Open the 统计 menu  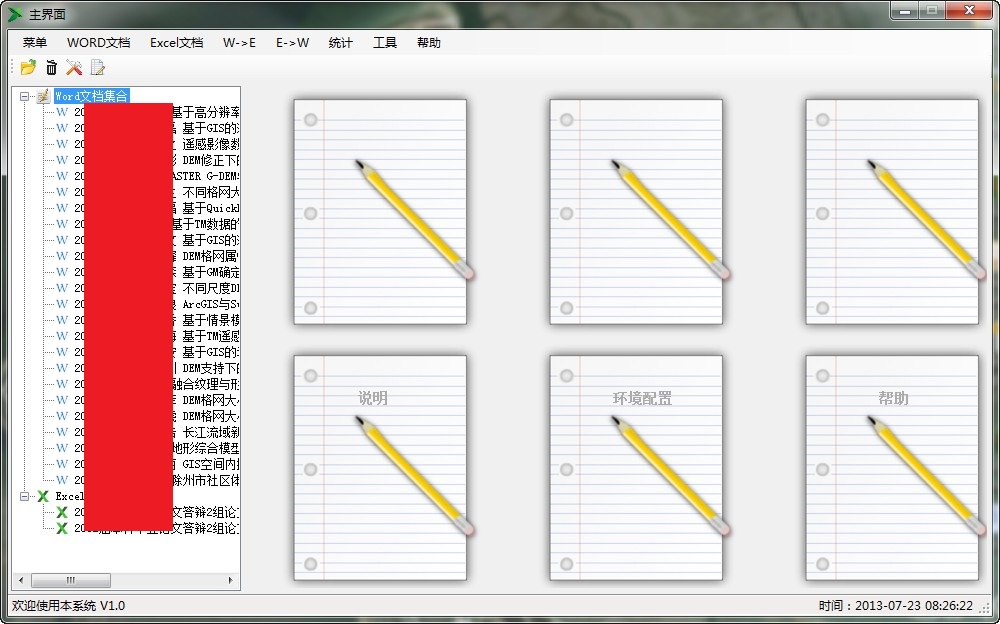click(341, 43)
